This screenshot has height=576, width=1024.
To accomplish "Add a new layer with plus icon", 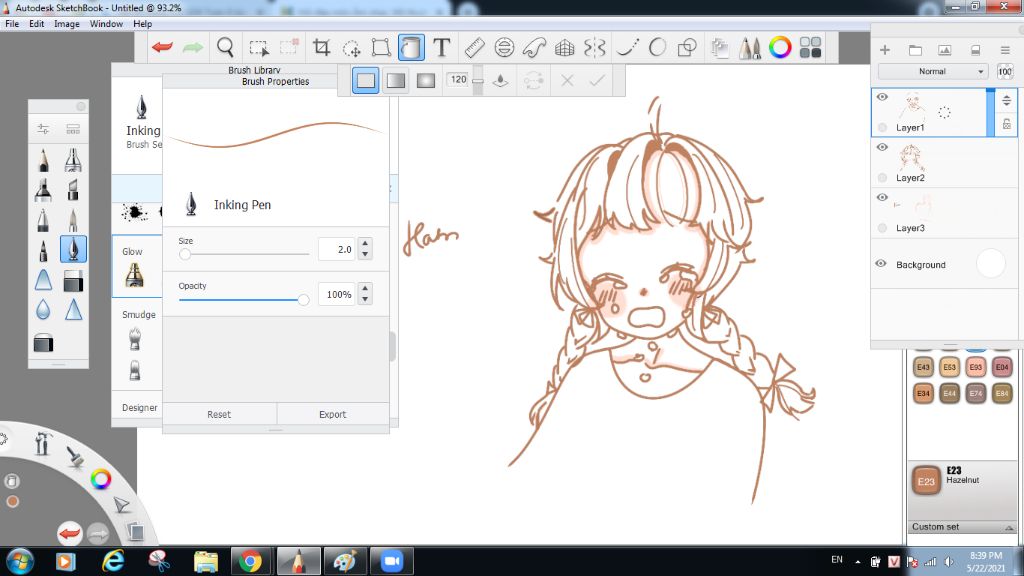I will tap(885, 50).
